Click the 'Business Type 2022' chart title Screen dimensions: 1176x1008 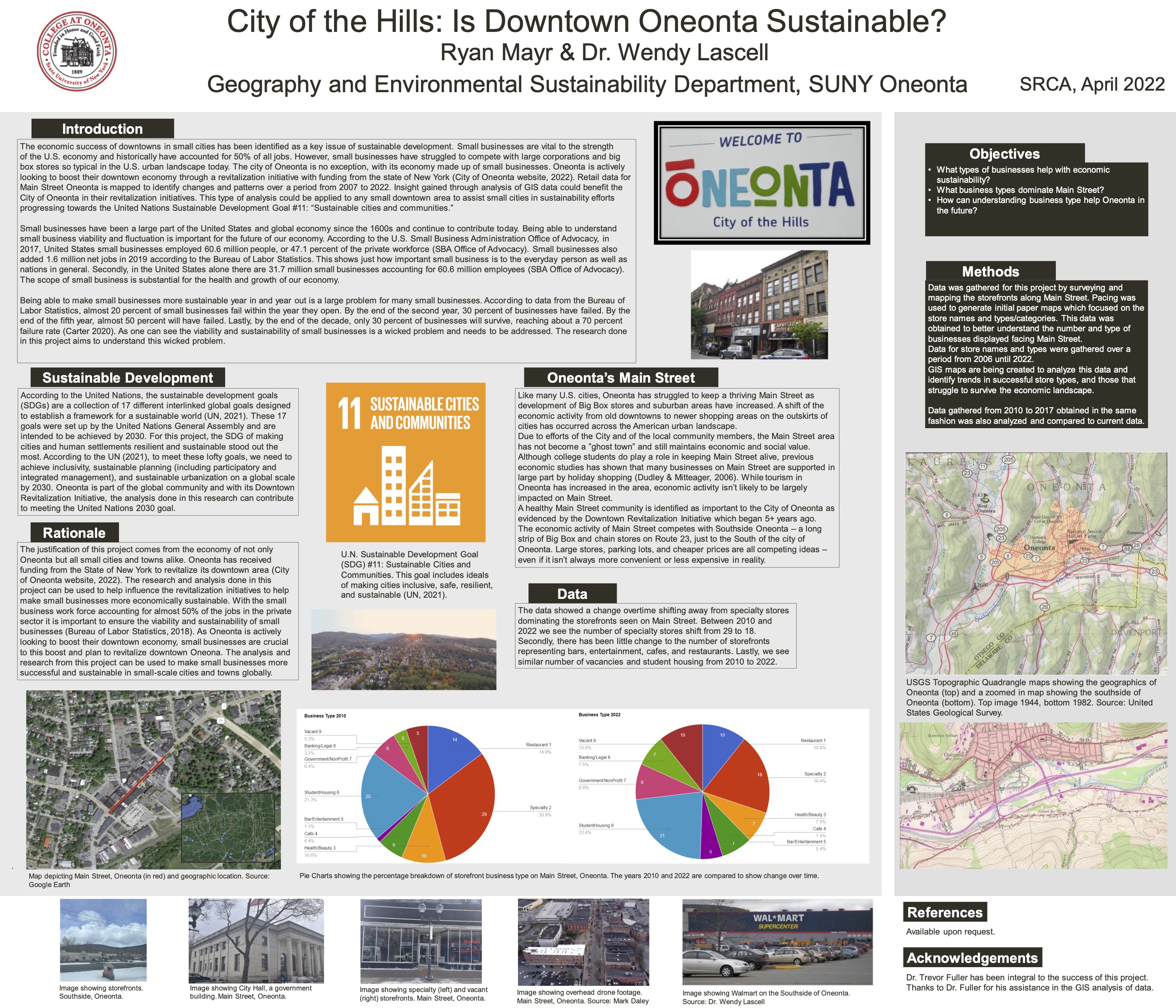599,714
